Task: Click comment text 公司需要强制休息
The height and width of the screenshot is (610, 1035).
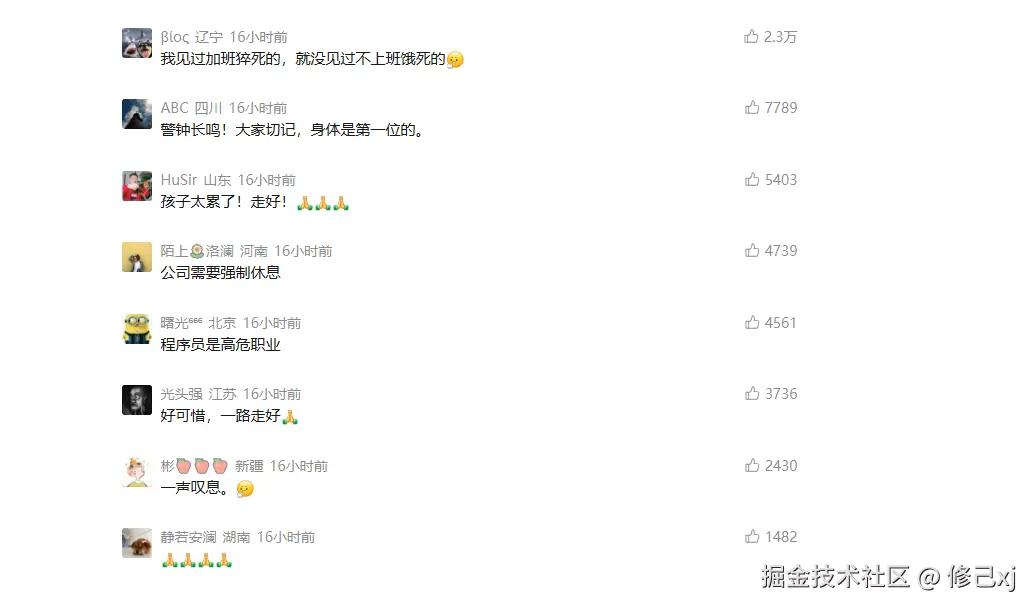Action: [220, 272]
